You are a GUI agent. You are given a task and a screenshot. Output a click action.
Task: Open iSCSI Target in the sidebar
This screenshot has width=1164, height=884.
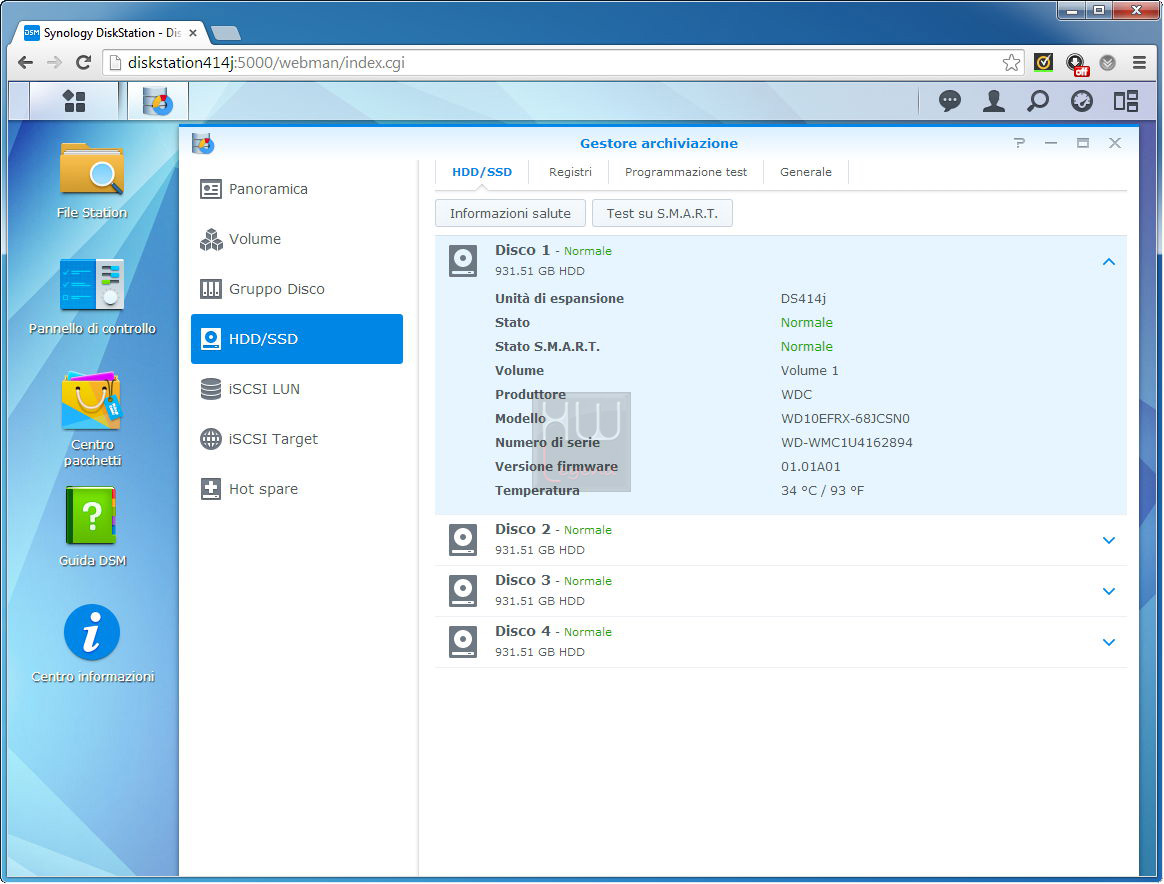297,439
